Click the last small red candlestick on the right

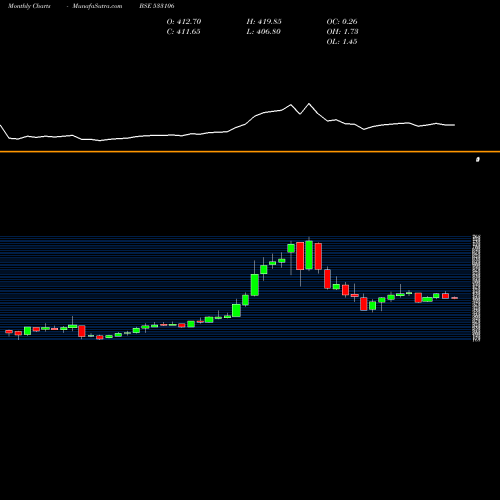coord(455,298)
